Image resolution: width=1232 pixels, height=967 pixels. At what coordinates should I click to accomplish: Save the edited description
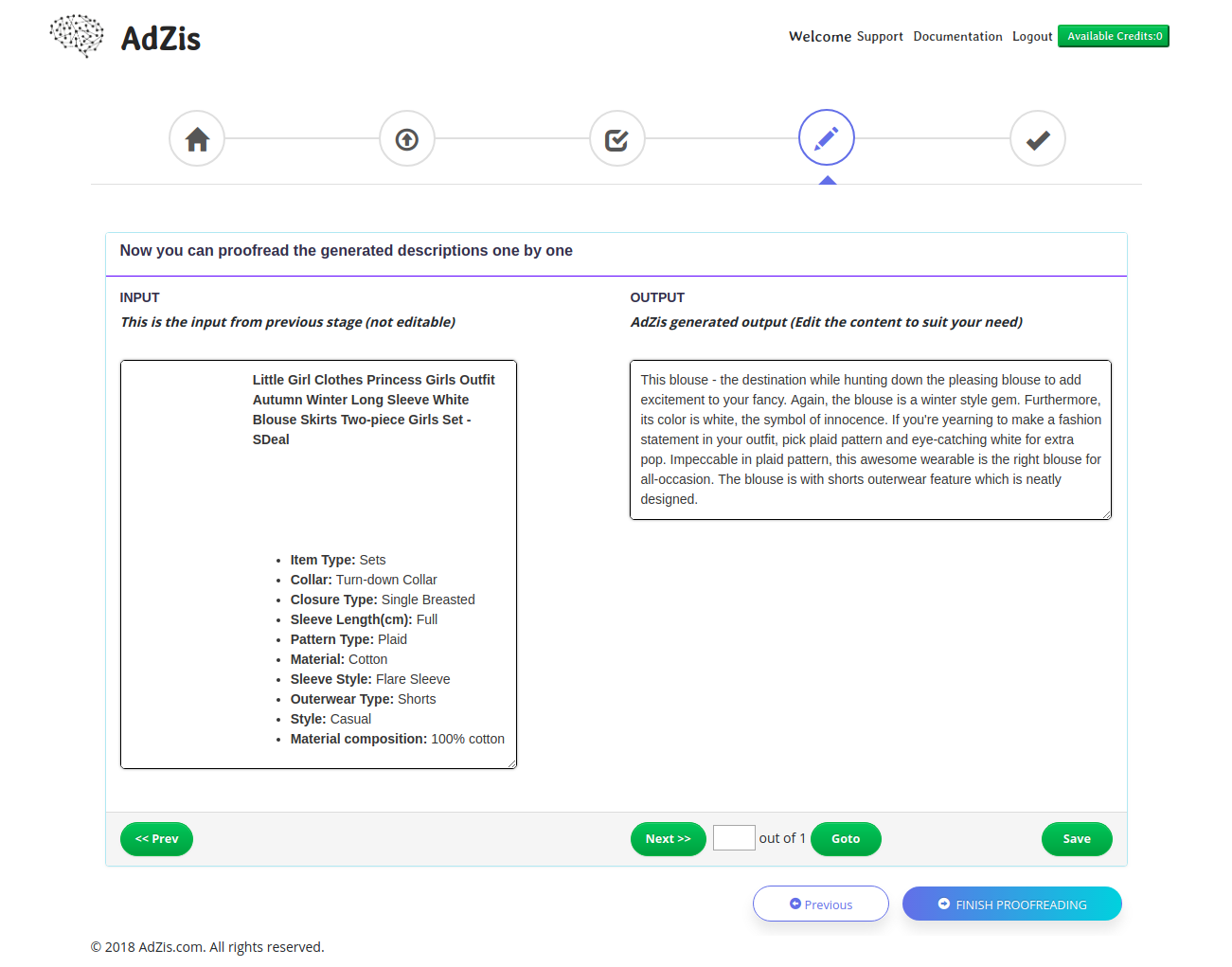pos(1077,839)
